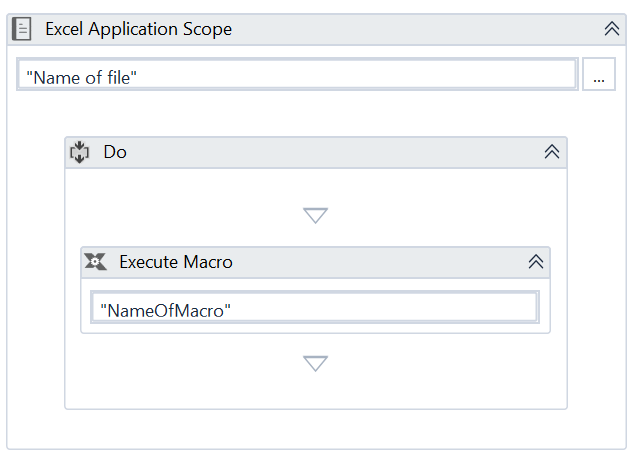
Task: Click blank area inside Do below lower triangle
Action: coord(316,392)
